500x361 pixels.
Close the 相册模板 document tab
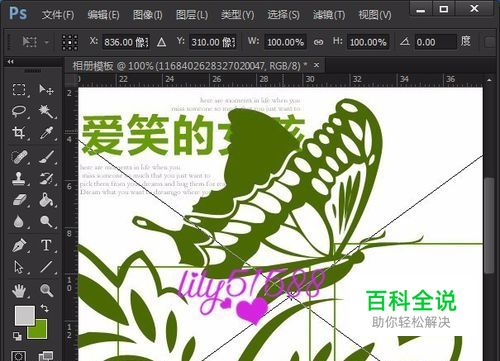click(316, 65)
